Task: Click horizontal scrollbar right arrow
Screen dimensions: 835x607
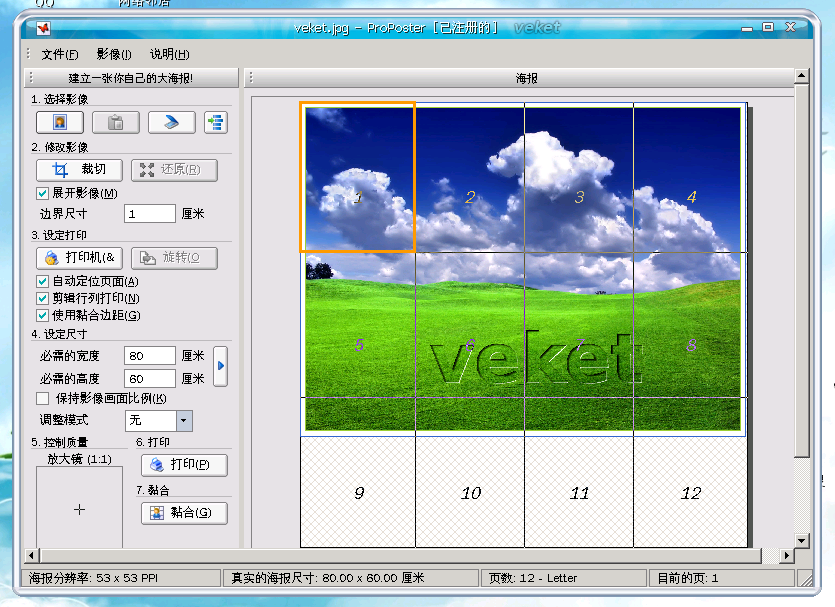Action: point(786,555)
